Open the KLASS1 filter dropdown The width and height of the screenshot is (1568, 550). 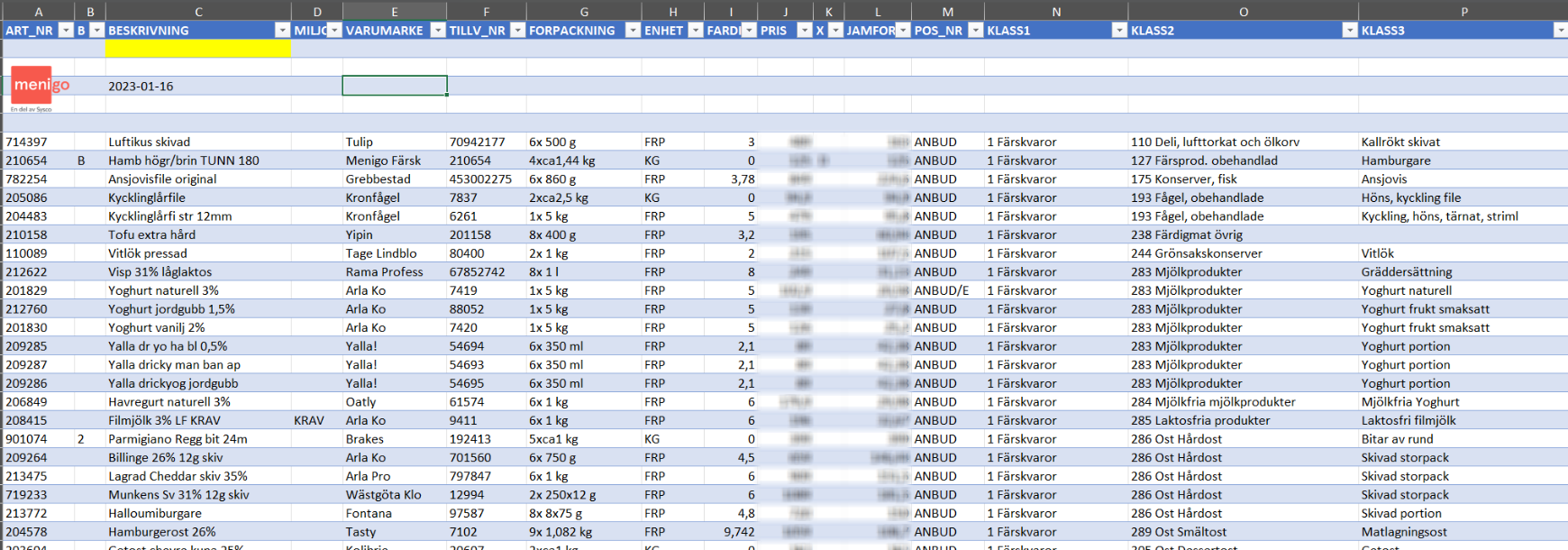pos(1118,30)
